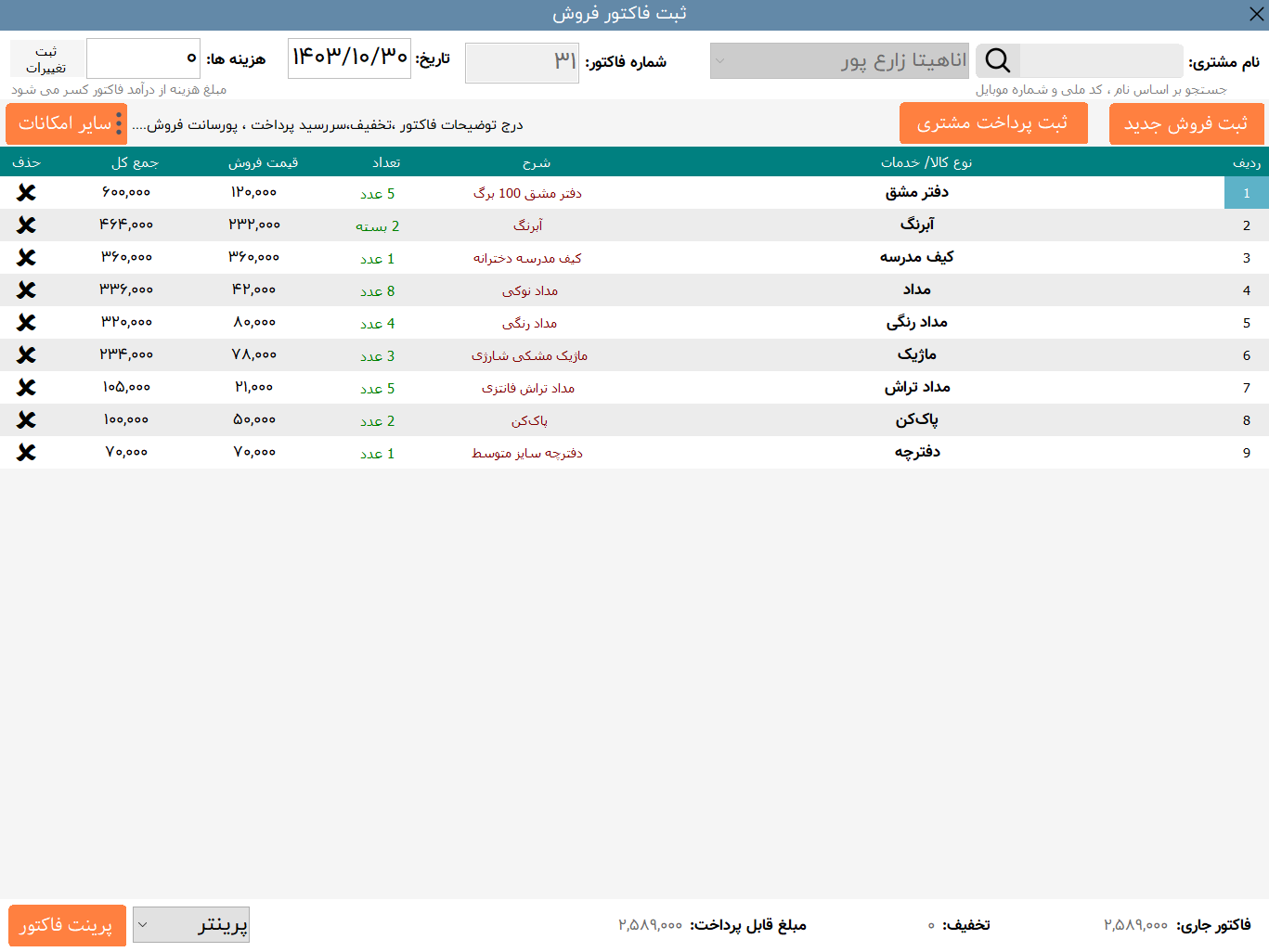Click description ماژیک مشکی شارژی
The height and width of the screenshot is (952, 1269).
pyautogui.click(x=529, y=355)
